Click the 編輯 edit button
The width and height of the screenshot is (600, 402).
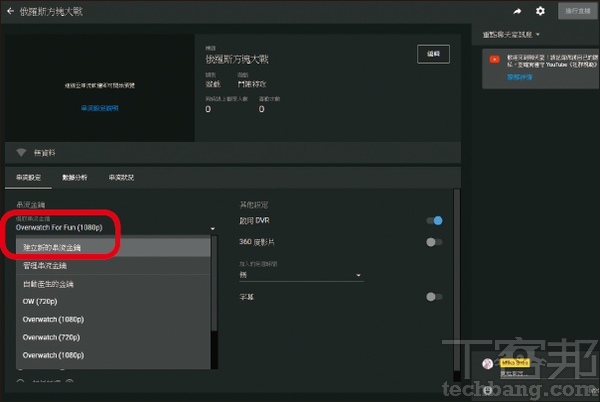coord(433,54)
